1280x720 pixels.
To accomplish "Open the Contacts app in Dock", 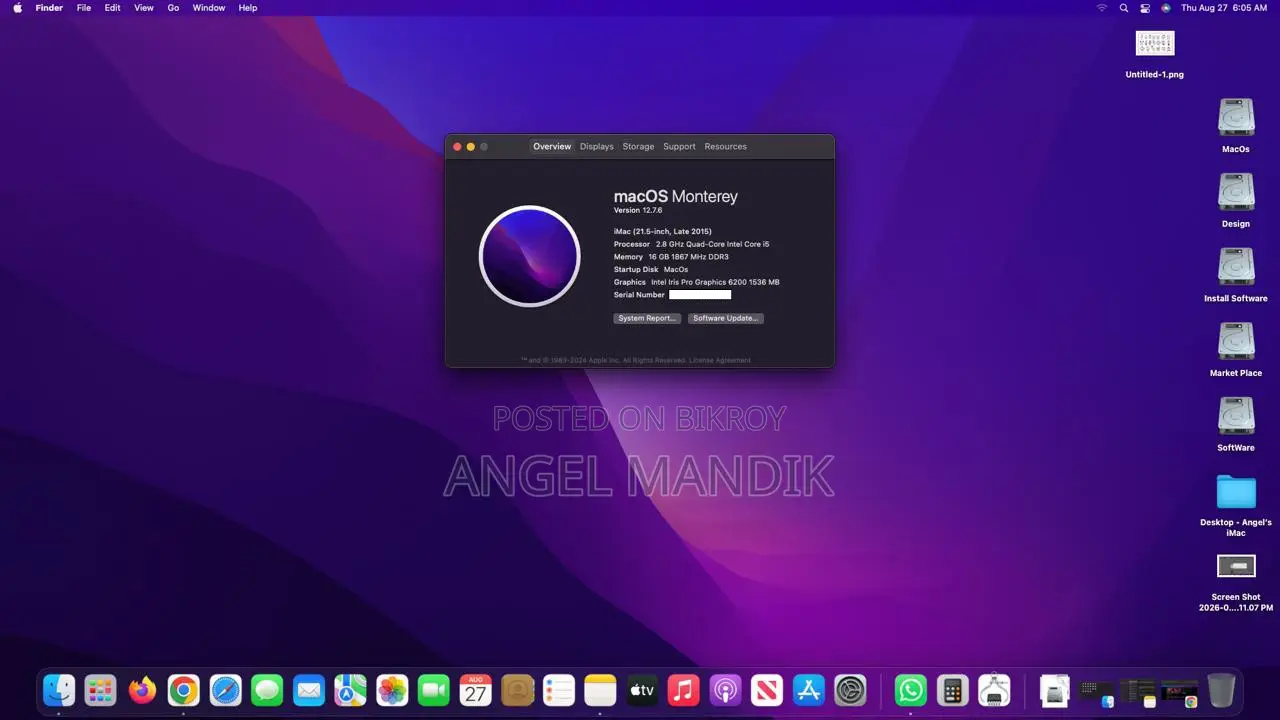I will pyautogui.click(x=517, y=690).
